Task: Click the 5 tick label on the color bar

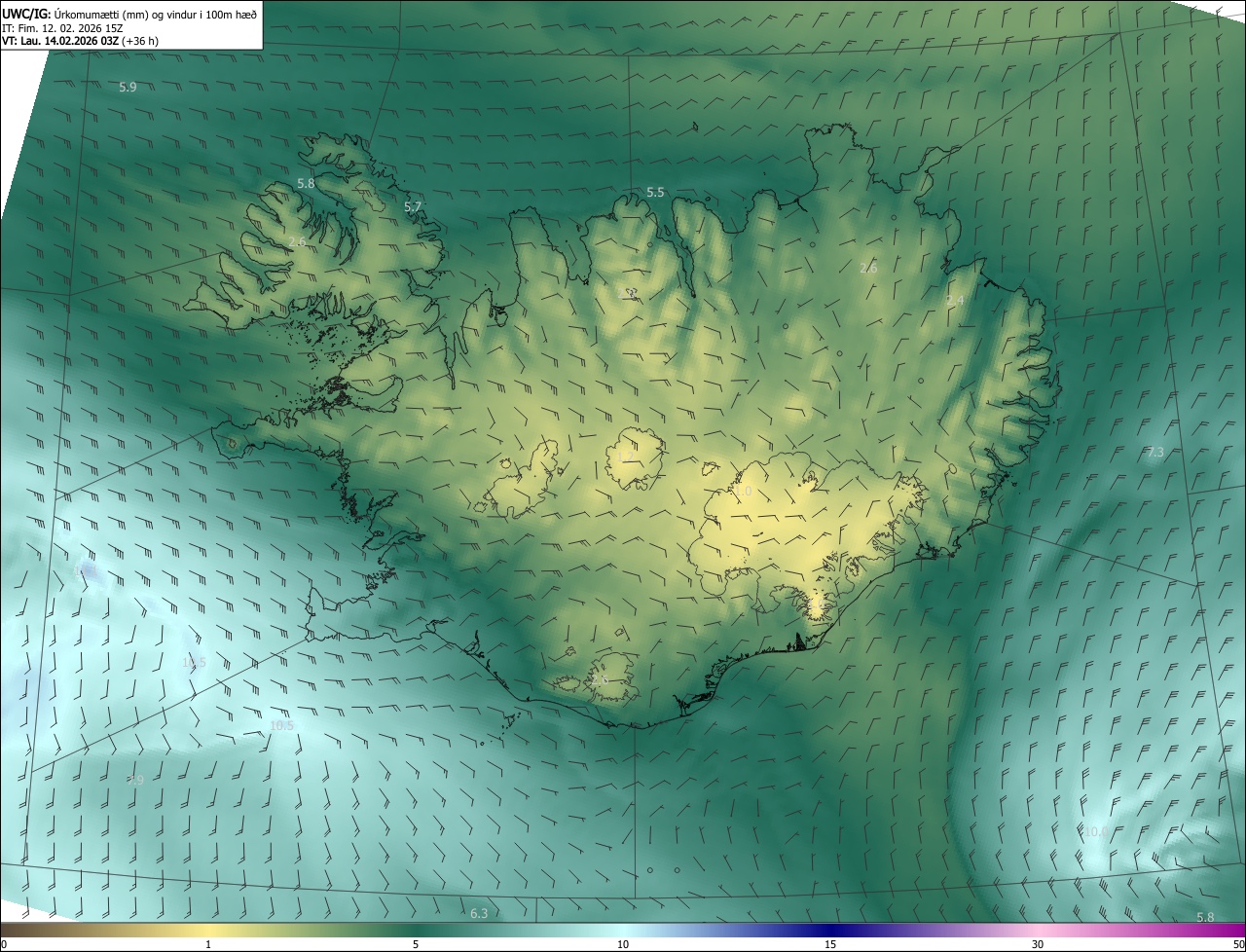Action: (x=416, y=944)
